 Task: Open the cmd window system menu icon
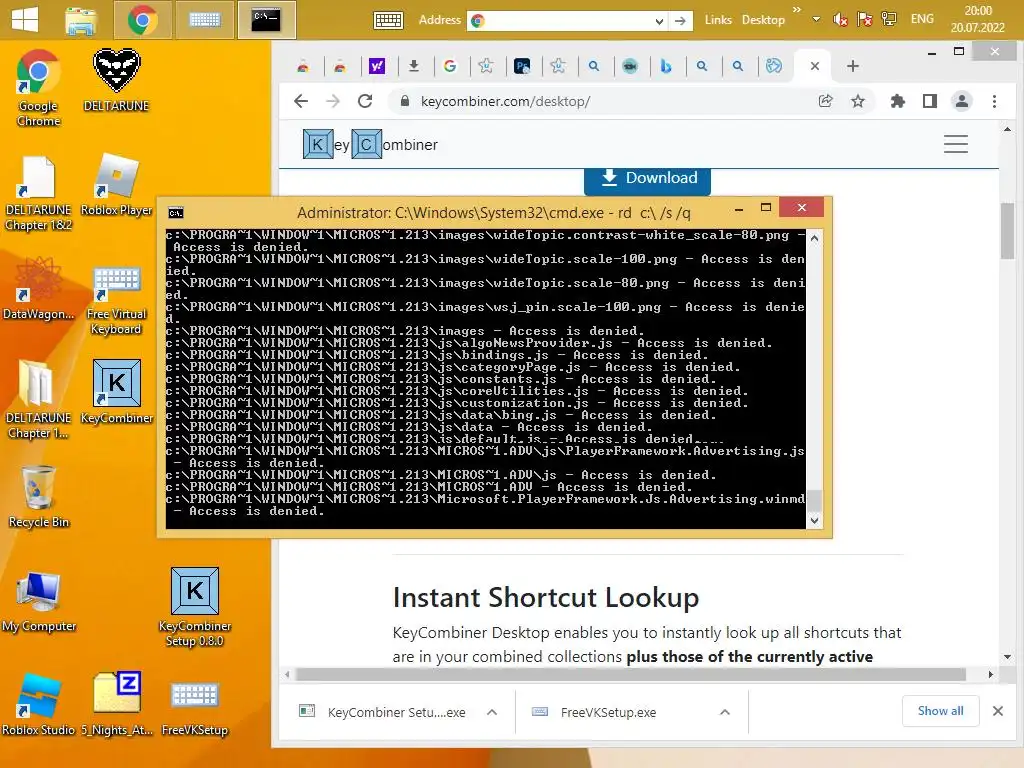click(176, 212)
